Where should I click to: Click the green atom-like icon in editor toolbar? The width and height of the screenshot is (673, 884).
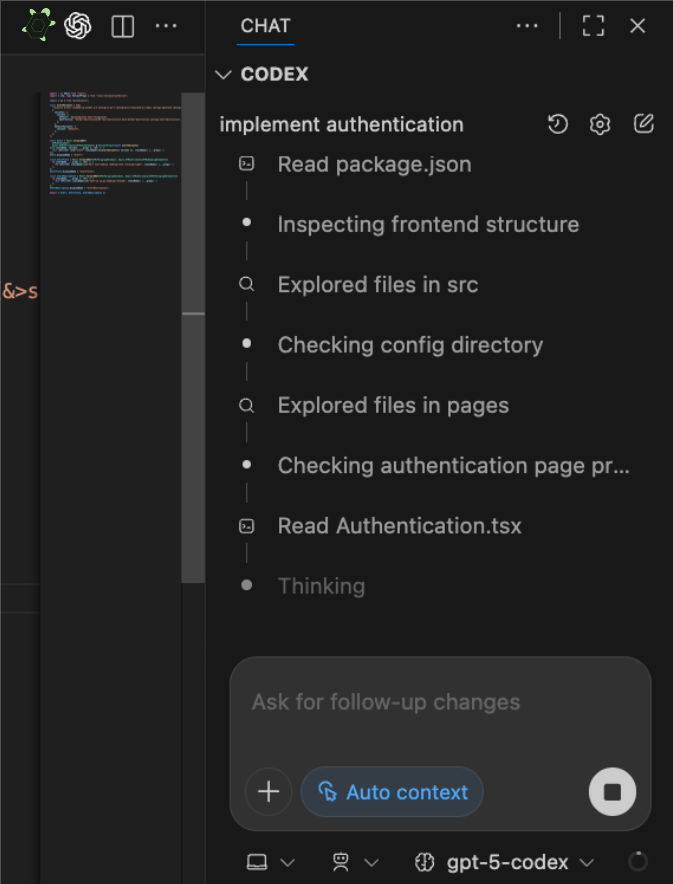39,26
